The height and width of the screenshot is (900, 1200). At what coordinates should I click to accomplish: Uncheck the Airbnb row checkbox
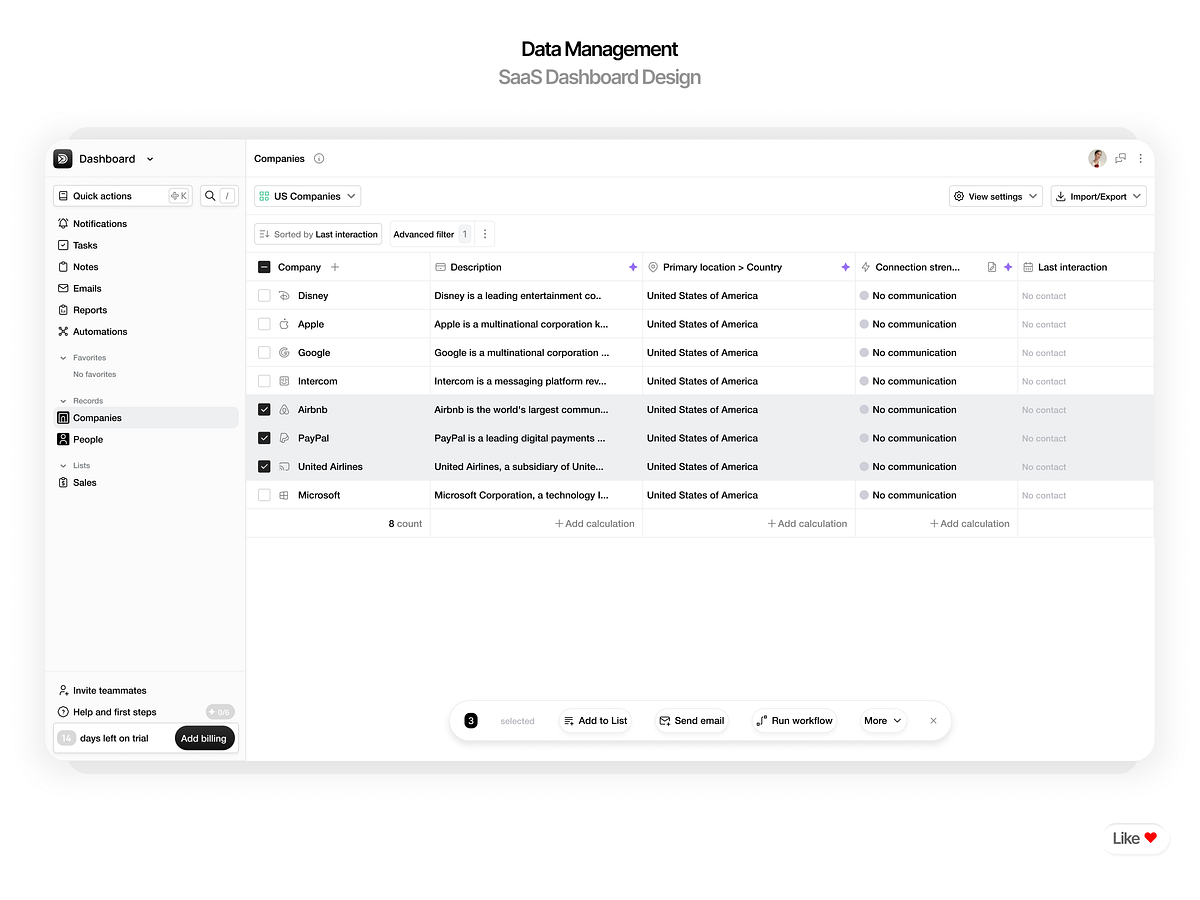(x=264, y=409)
